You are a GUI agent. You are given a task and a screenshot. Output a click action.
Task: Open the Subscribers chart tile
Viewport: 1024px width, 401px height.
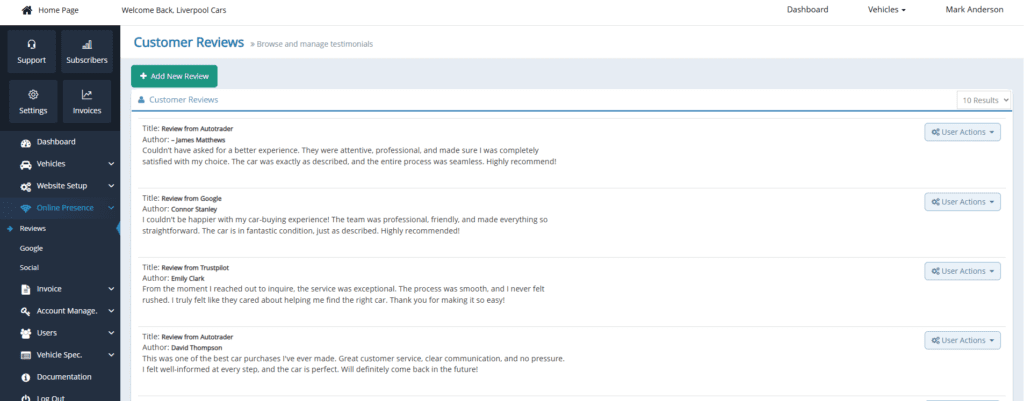coord(87,52)
